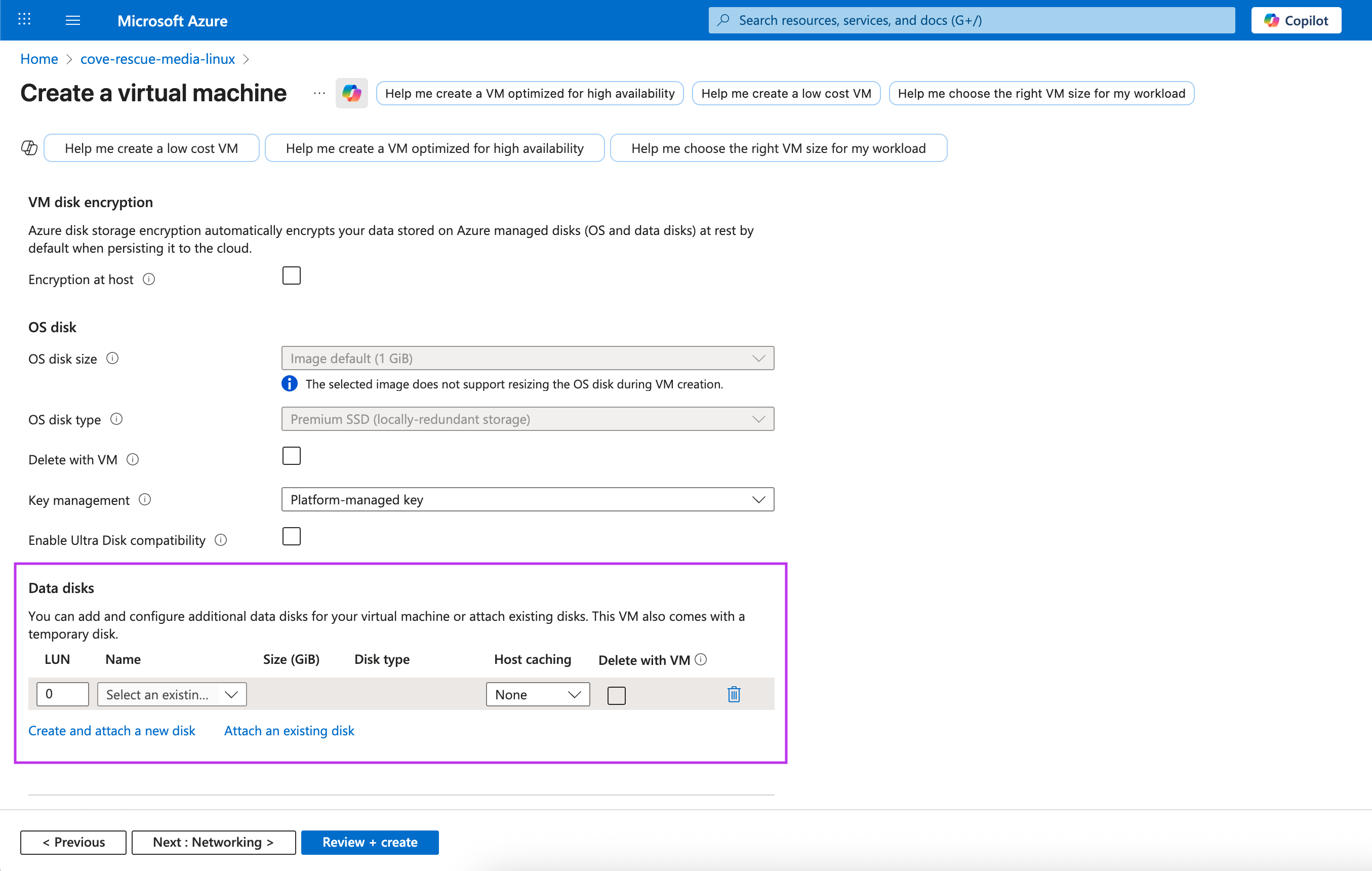Tick Enable Ultra Disk compatibility checkbox
This screenshot has height=871, width=1372.
point(291,536)
